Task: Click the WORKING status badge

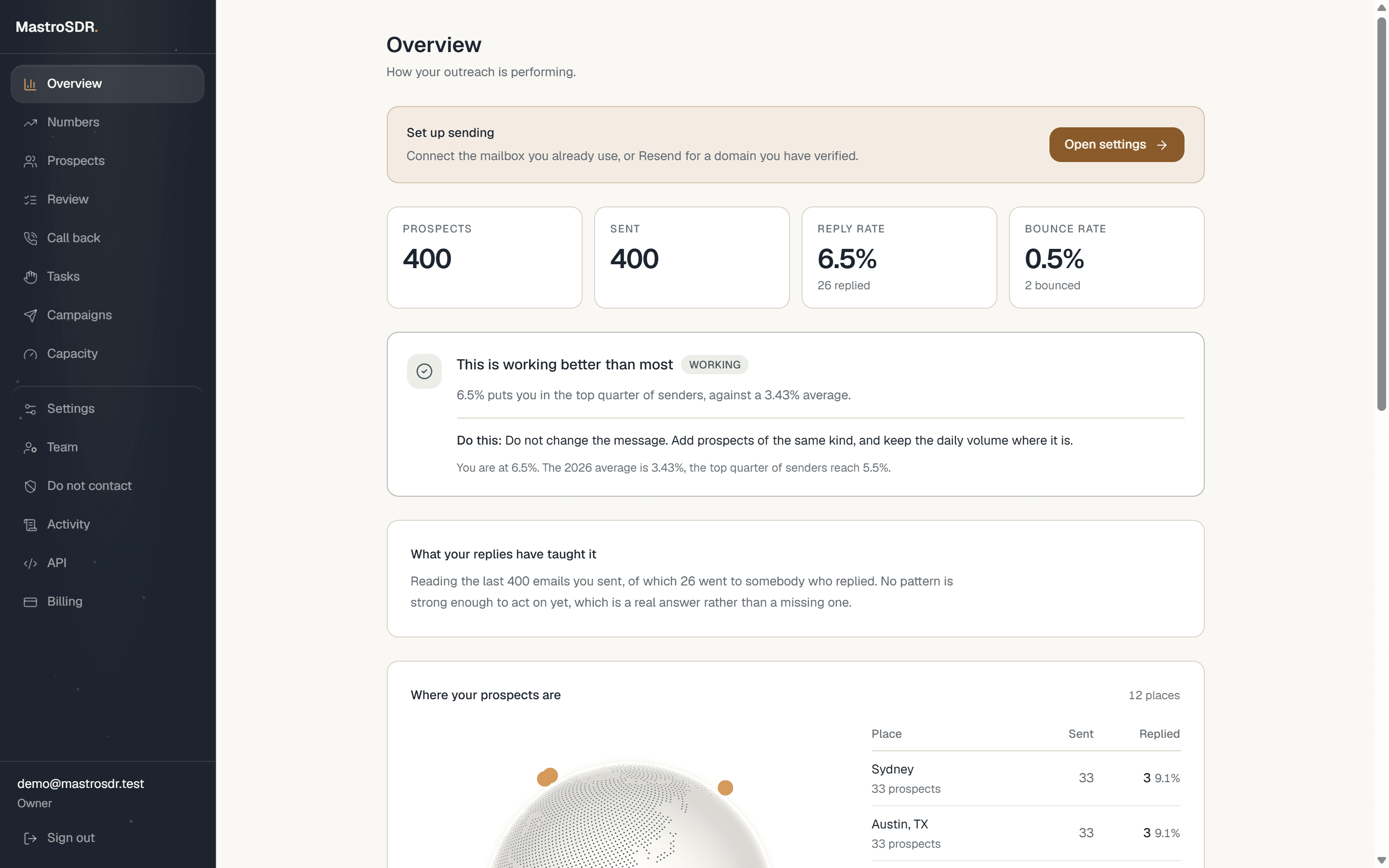Action: (715, 365)
